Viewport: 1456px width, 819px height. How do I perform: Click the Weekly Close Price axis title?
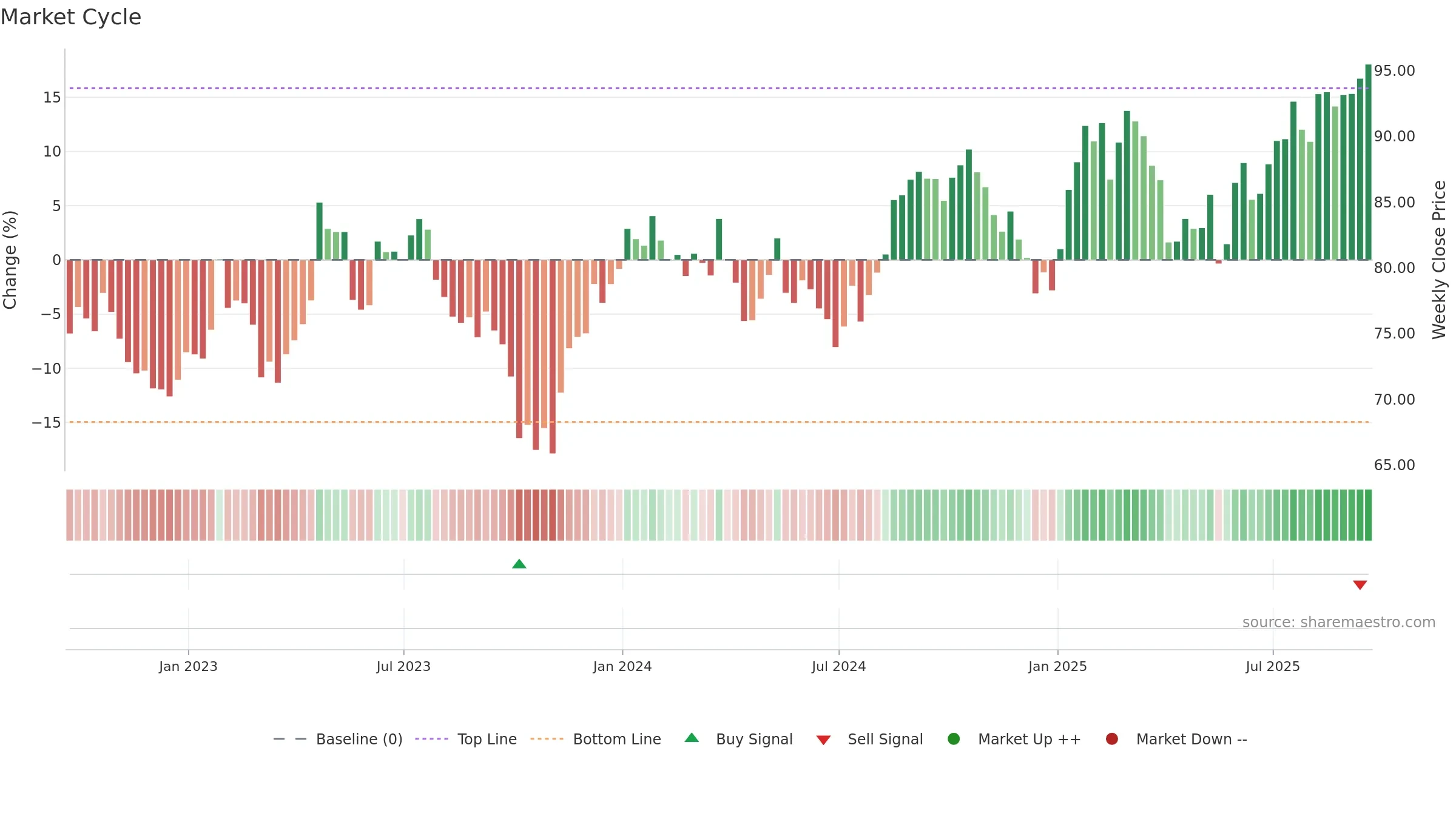pyautogui.click(x=1440, y=260)
